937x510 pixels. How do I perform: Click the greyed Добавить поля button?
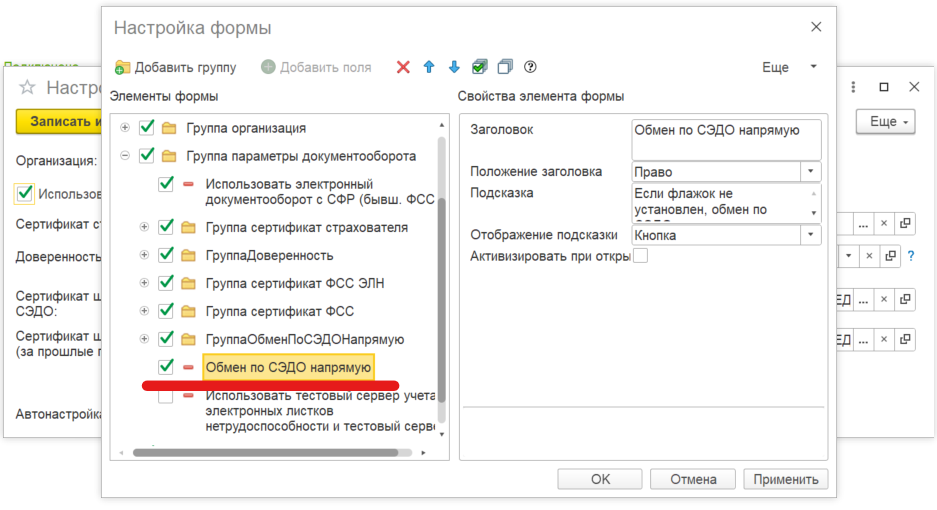click(316, 67)
